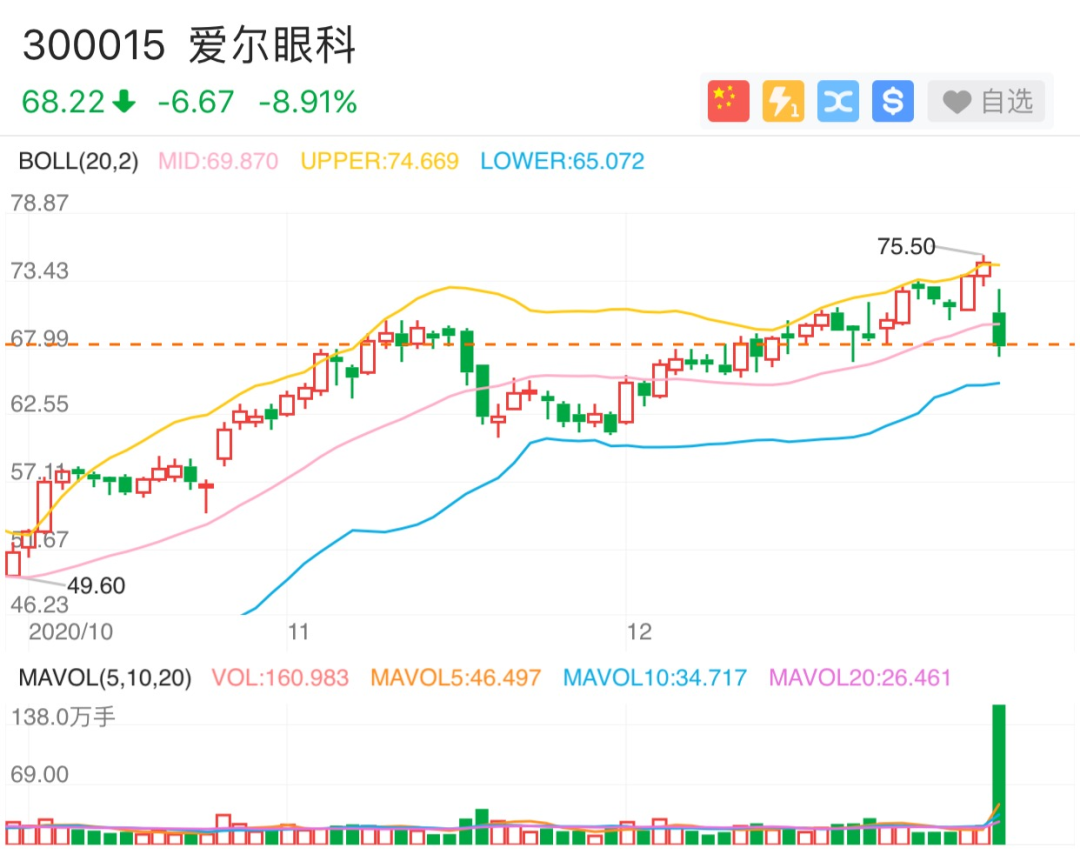Click the 69.00 volume axis label

(39, 774)
